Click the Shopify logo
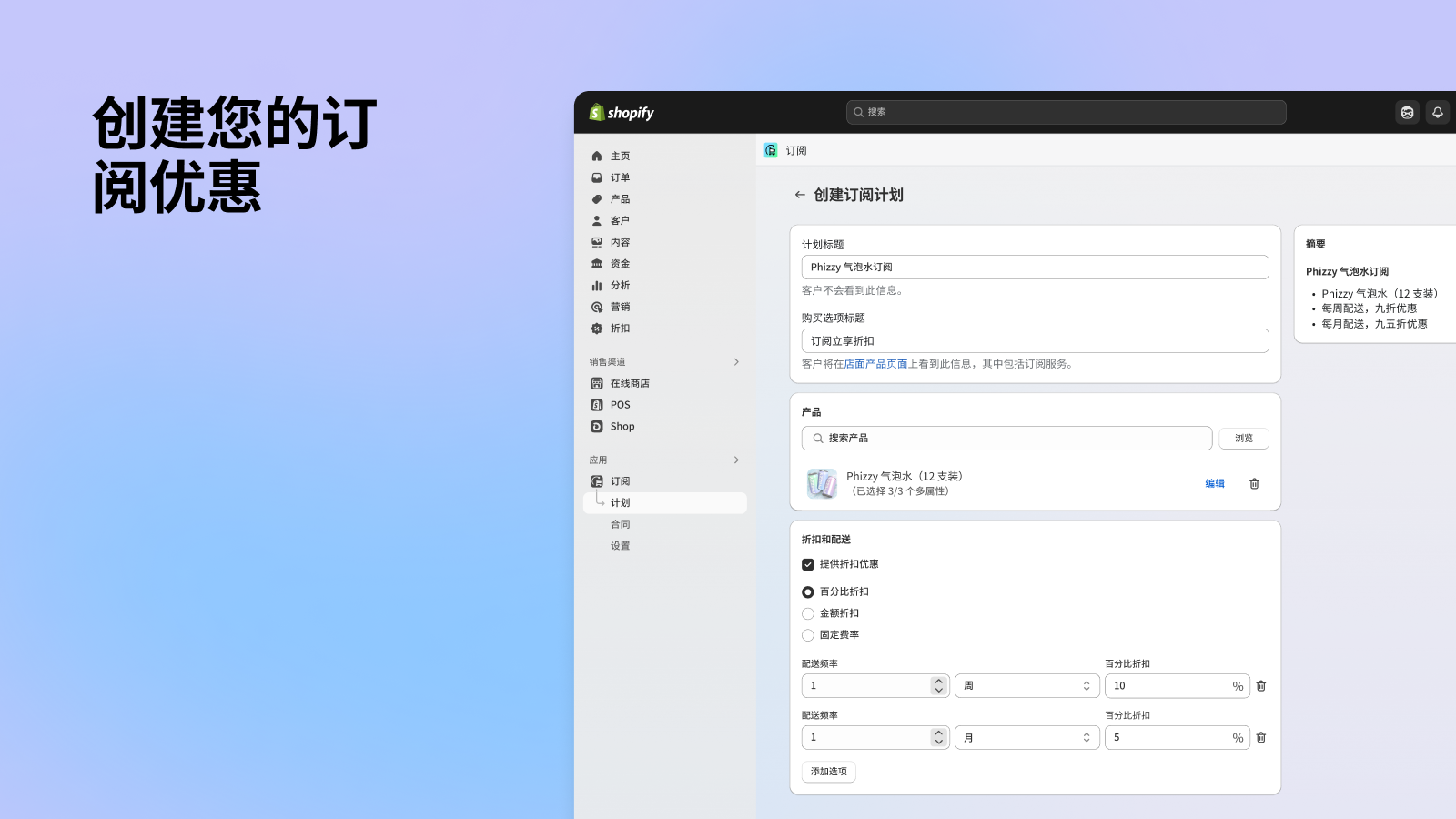1456x819 pixels. point(622,113)
